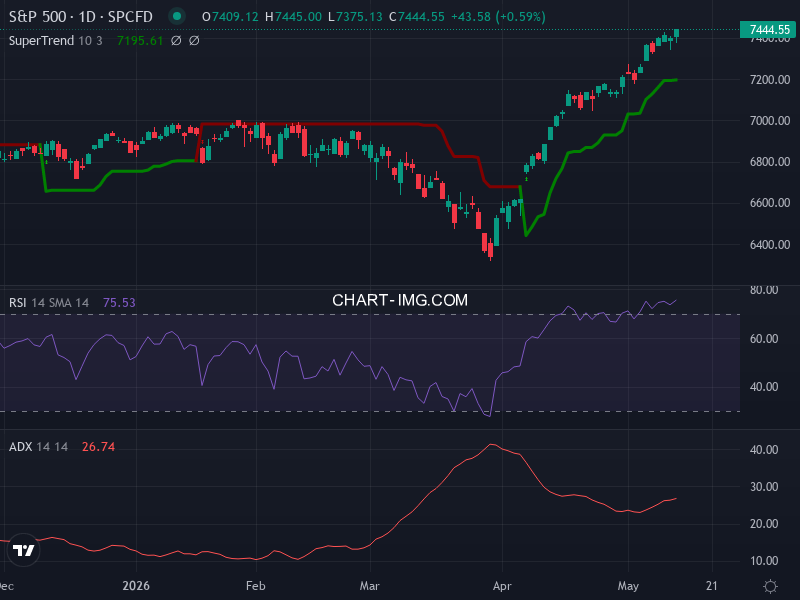Screen dimensions: 800x600
Task: Click the RSI 40.00 axis label
Action: [x=764, y=387]
